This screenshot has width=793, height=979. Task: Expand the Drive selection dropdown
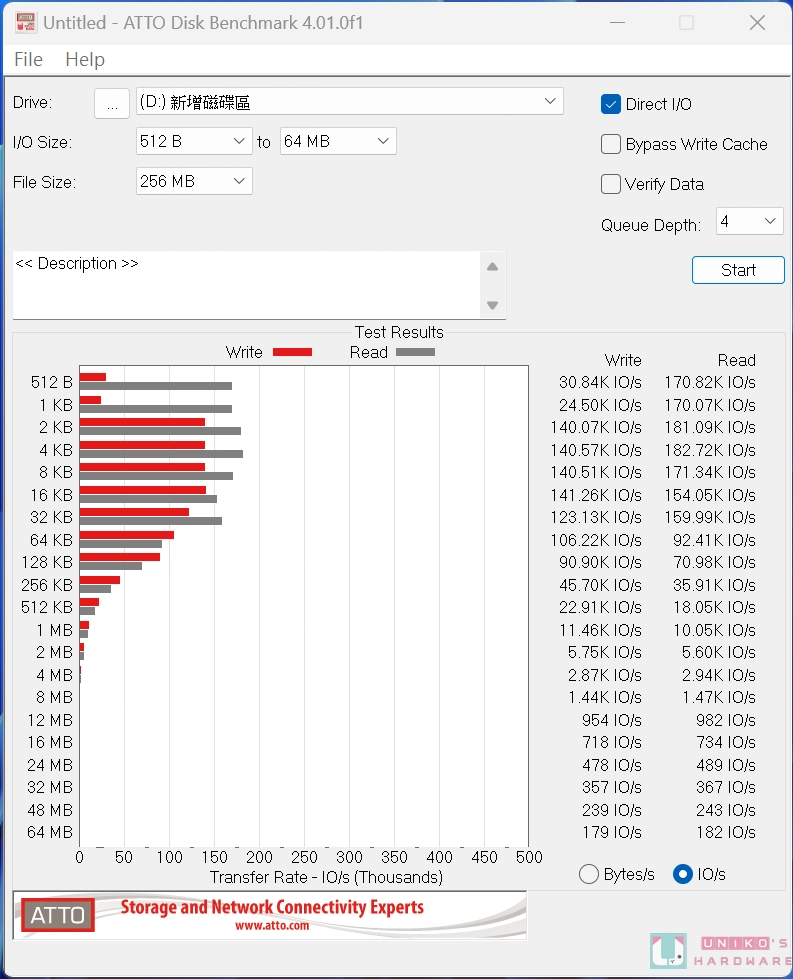[549, 101]
